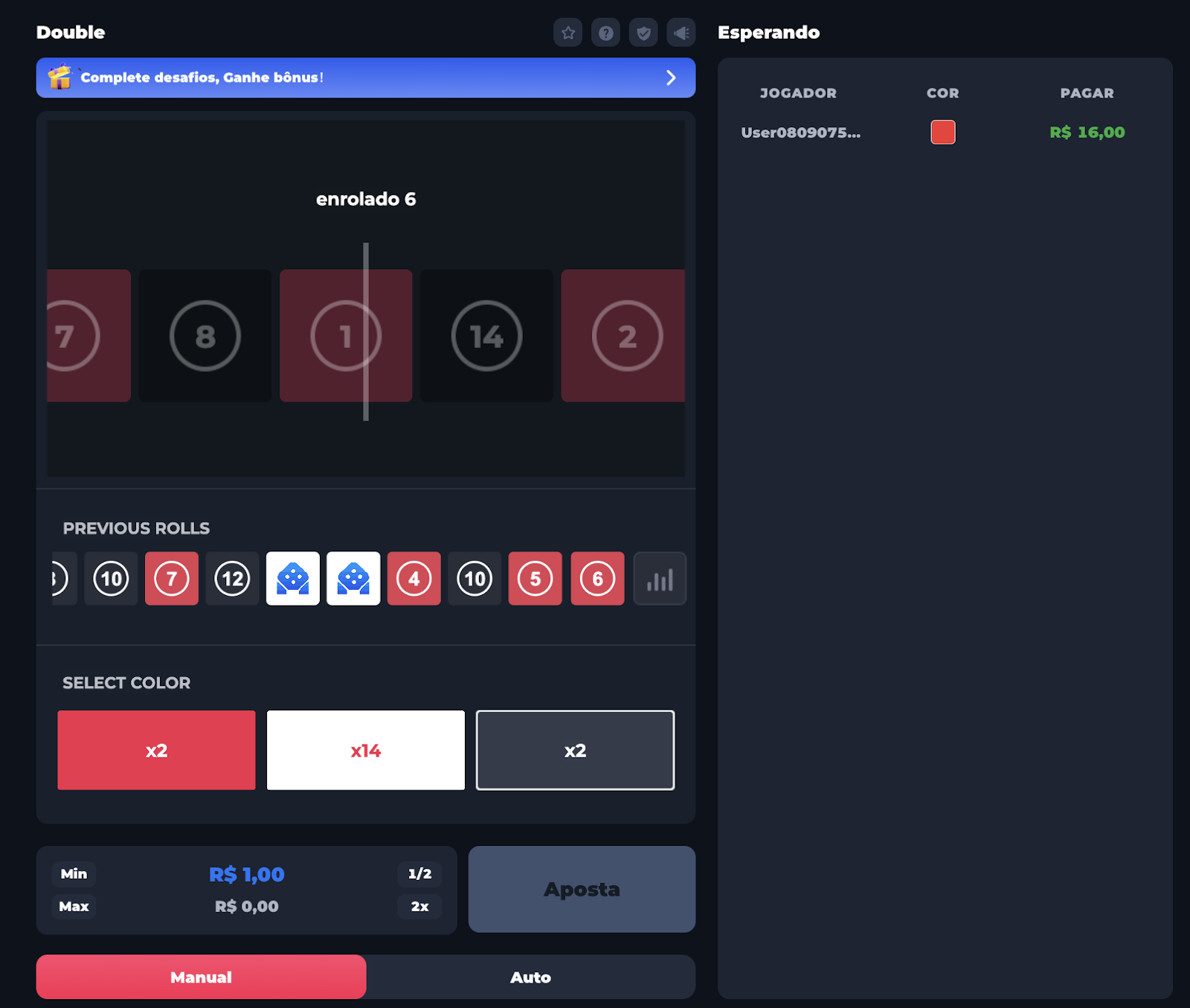Choose the red x2 color
The width and height of the screenshot is (1190, 1008).
[x=156, y=750]
